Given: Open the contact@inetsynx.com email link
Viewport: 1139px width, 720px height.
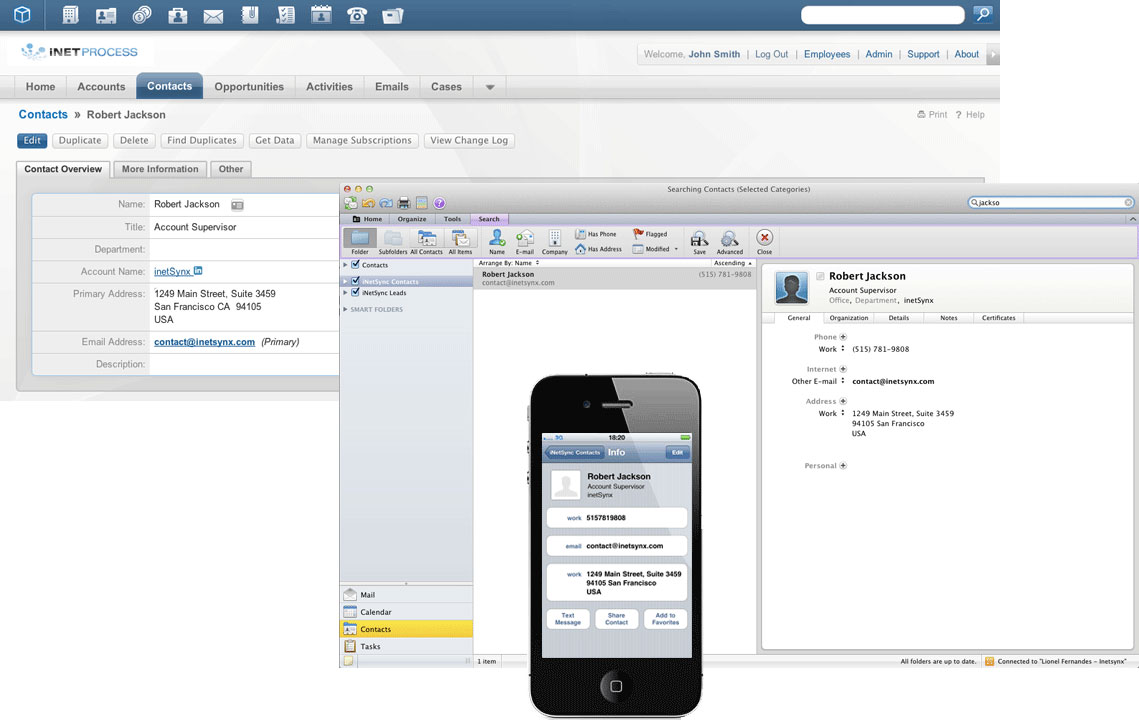Looking at the screenshot, I should [x=204, y=342].
